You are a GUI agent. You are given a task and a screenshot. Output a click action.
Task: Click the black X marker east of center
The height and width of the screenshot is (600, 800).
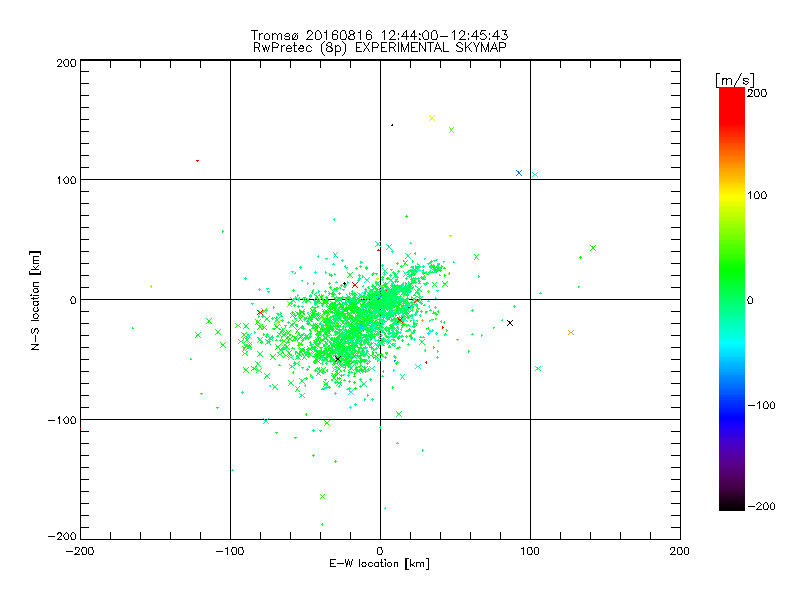510,323
